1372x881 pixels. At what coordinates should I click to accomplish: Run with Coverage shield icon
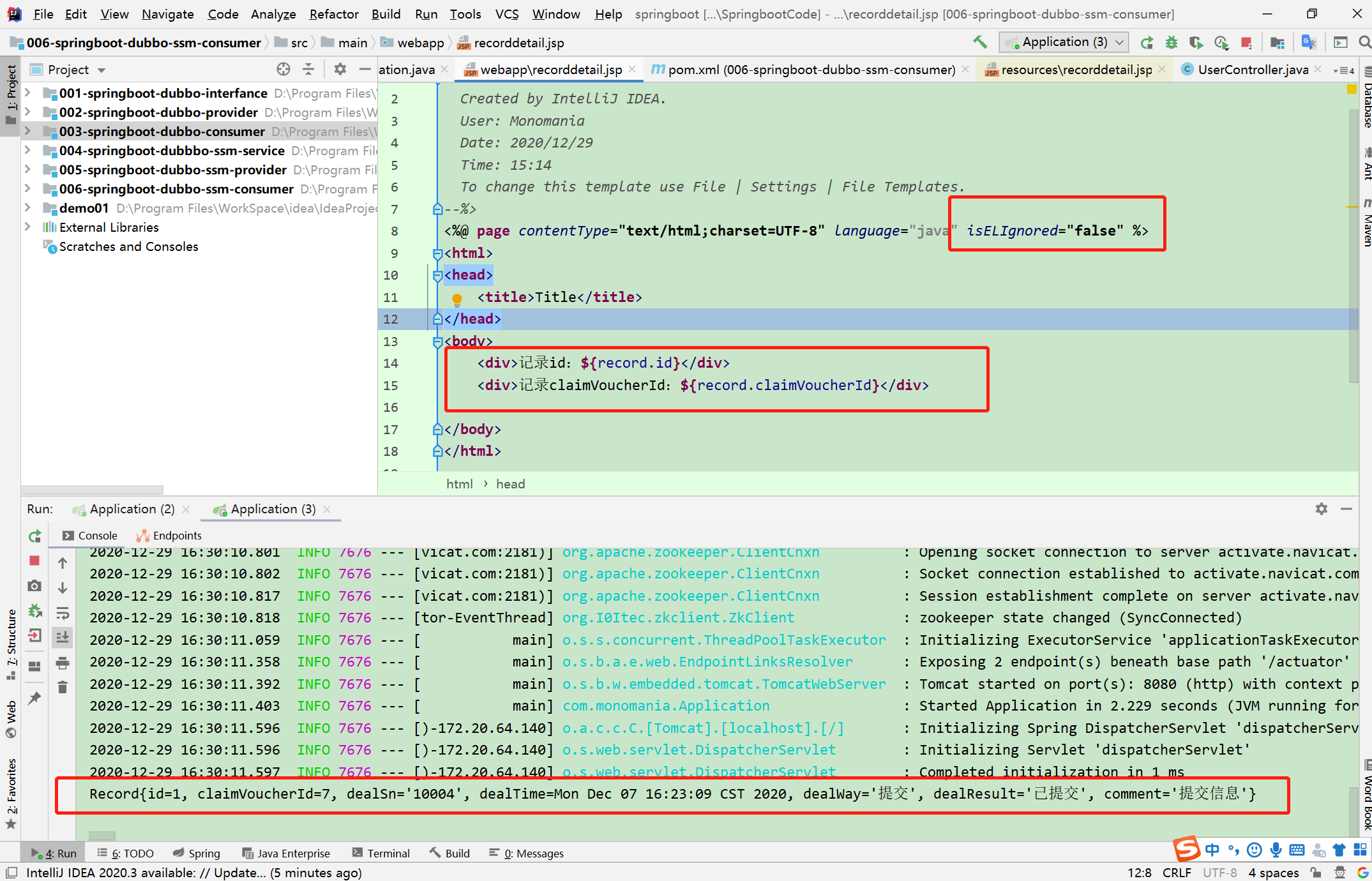coord(1196,43)
